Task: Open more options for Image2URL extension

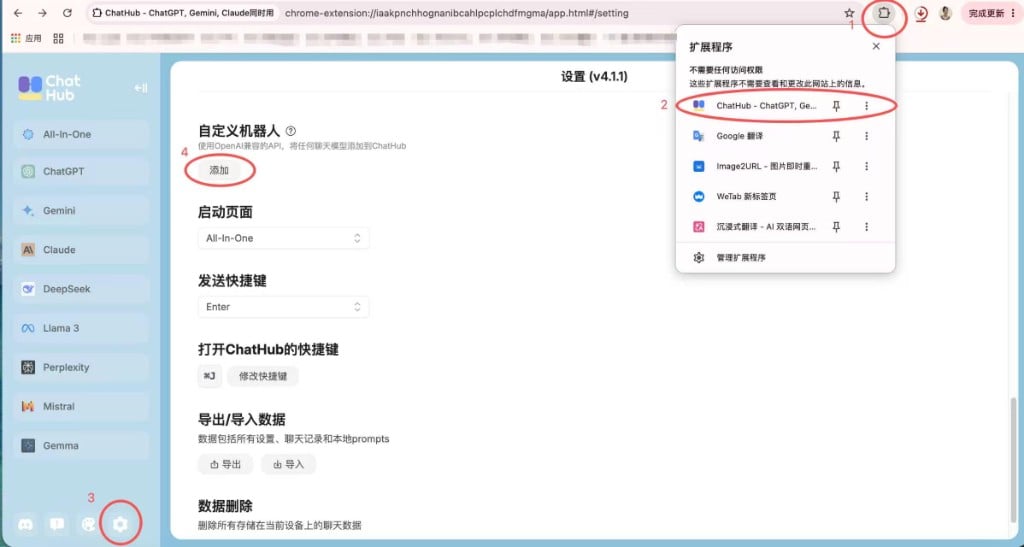Action: 867,166
